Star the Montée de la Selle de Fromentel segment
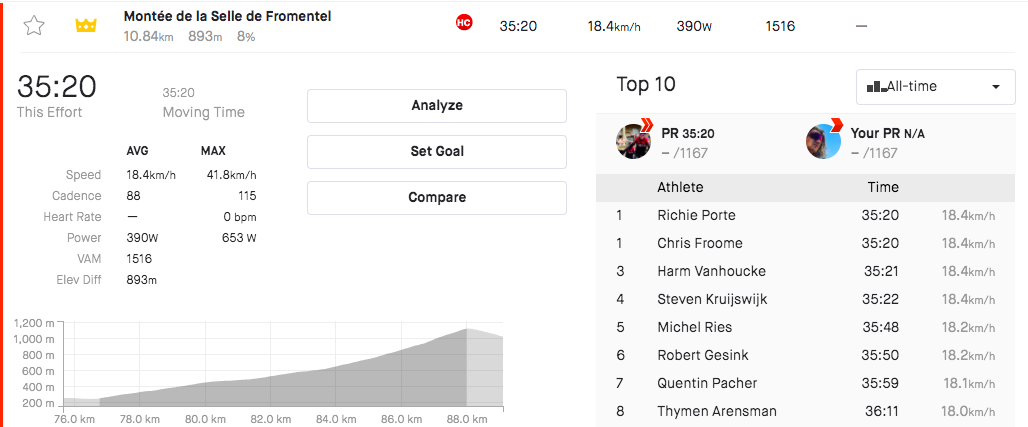Image resolution: width=1028 pixels, height=427 pixels. tap(33, 26)
